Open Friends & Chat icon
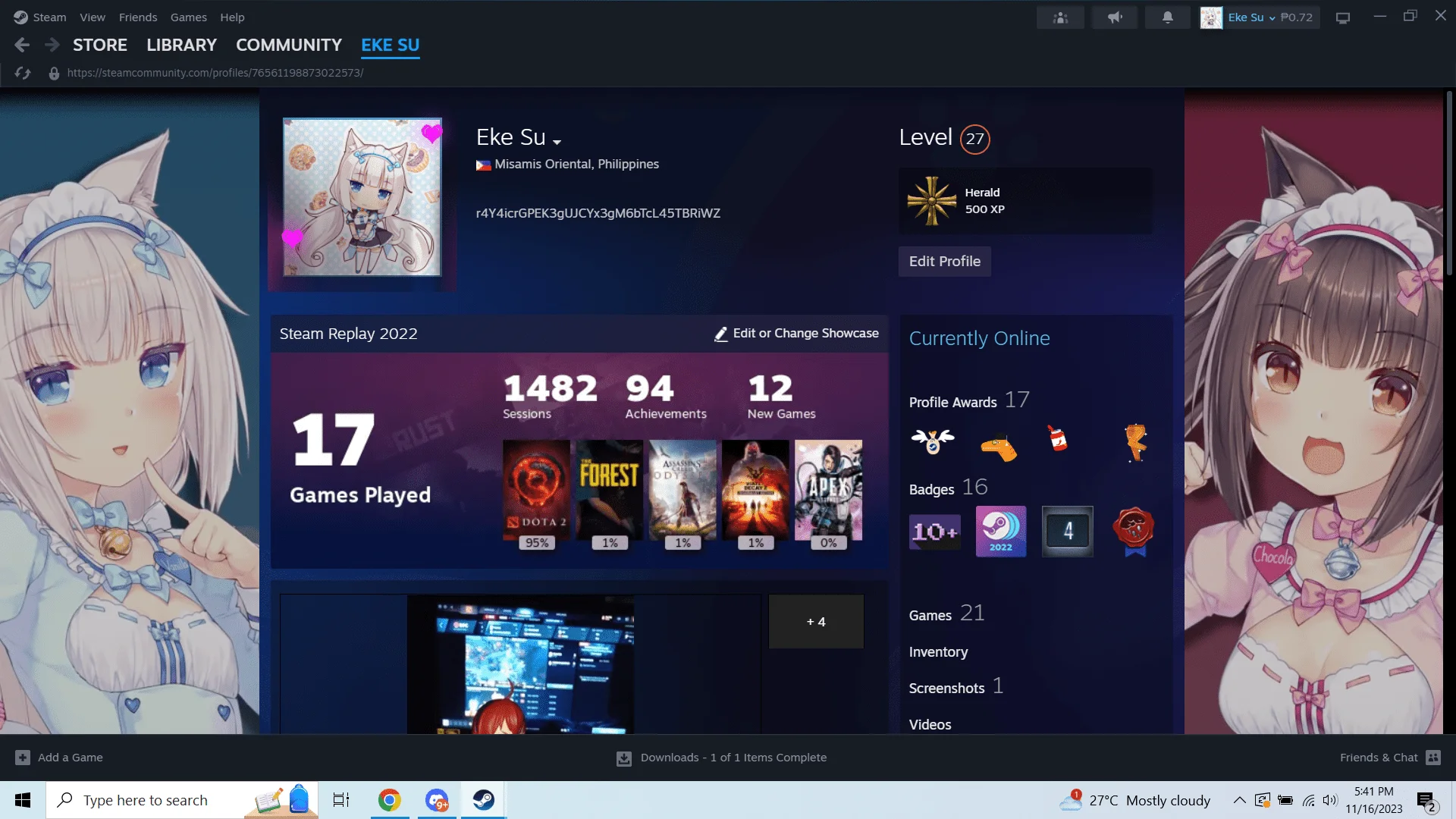Screen dimensions: 1456x819 (x=1433, y=758)
